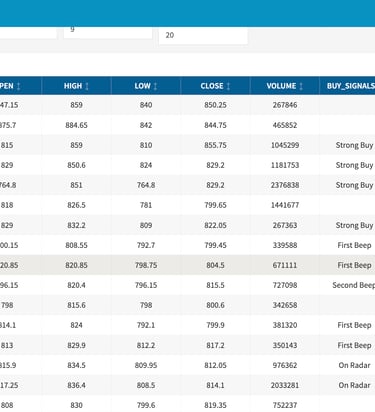
Task: Click First Beep in volume 381320 row
Action: pos(354,325)
